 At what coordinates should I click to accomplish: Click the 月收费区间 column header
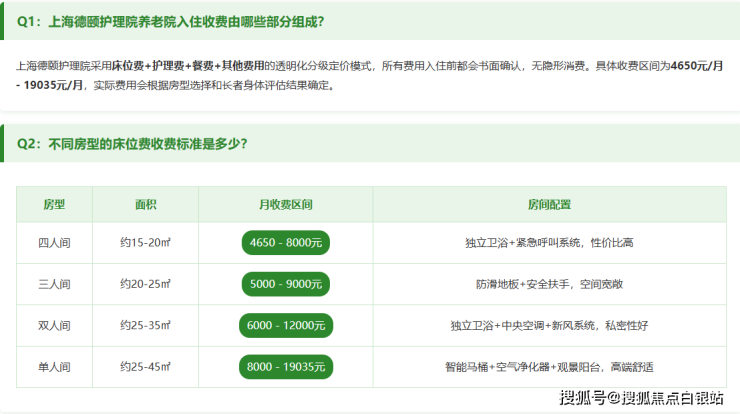click(x=286, y=204)
